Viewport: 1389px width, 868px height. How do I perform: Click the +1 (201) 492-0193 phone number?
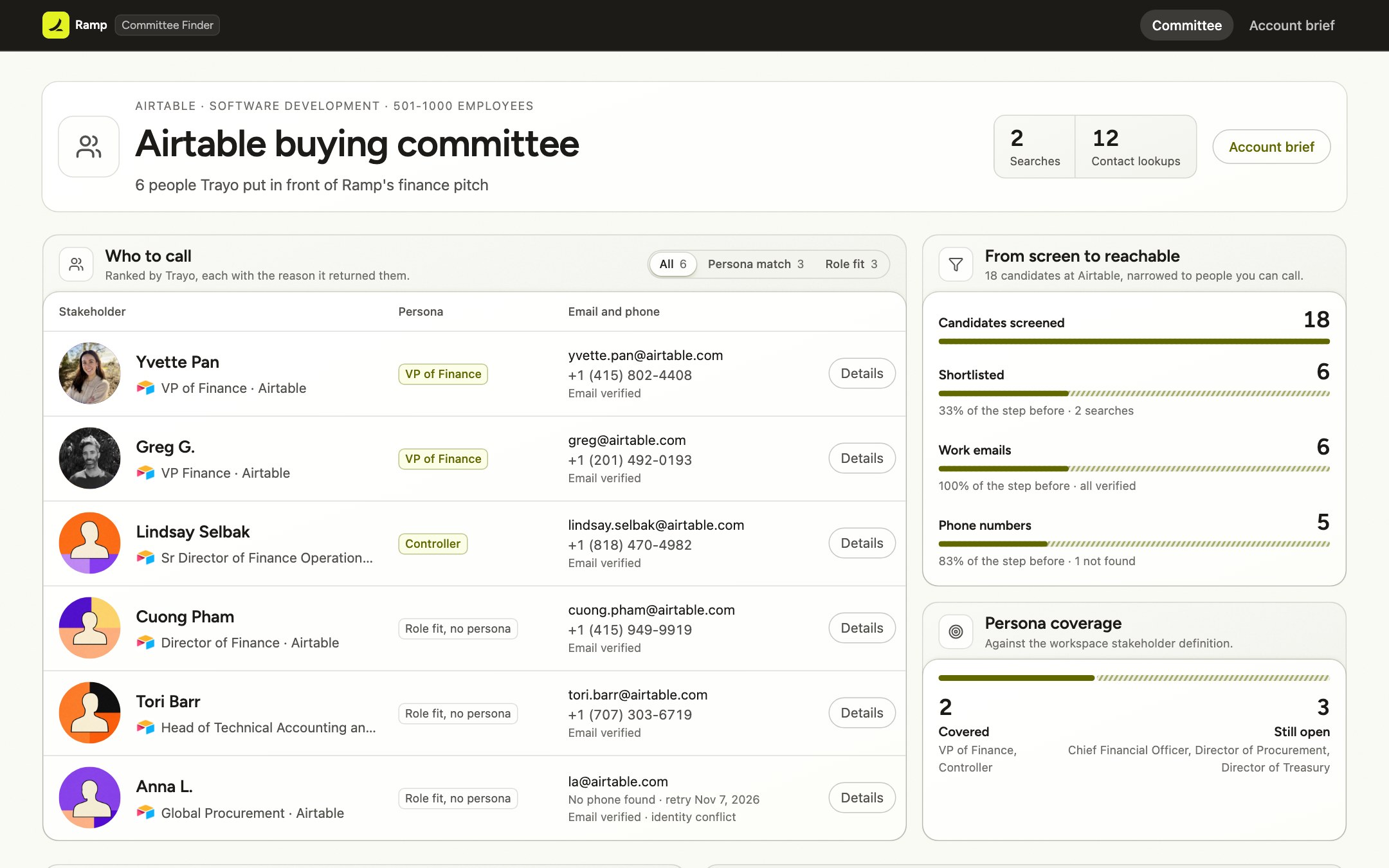pyautogui.click(x=630, y=460)
